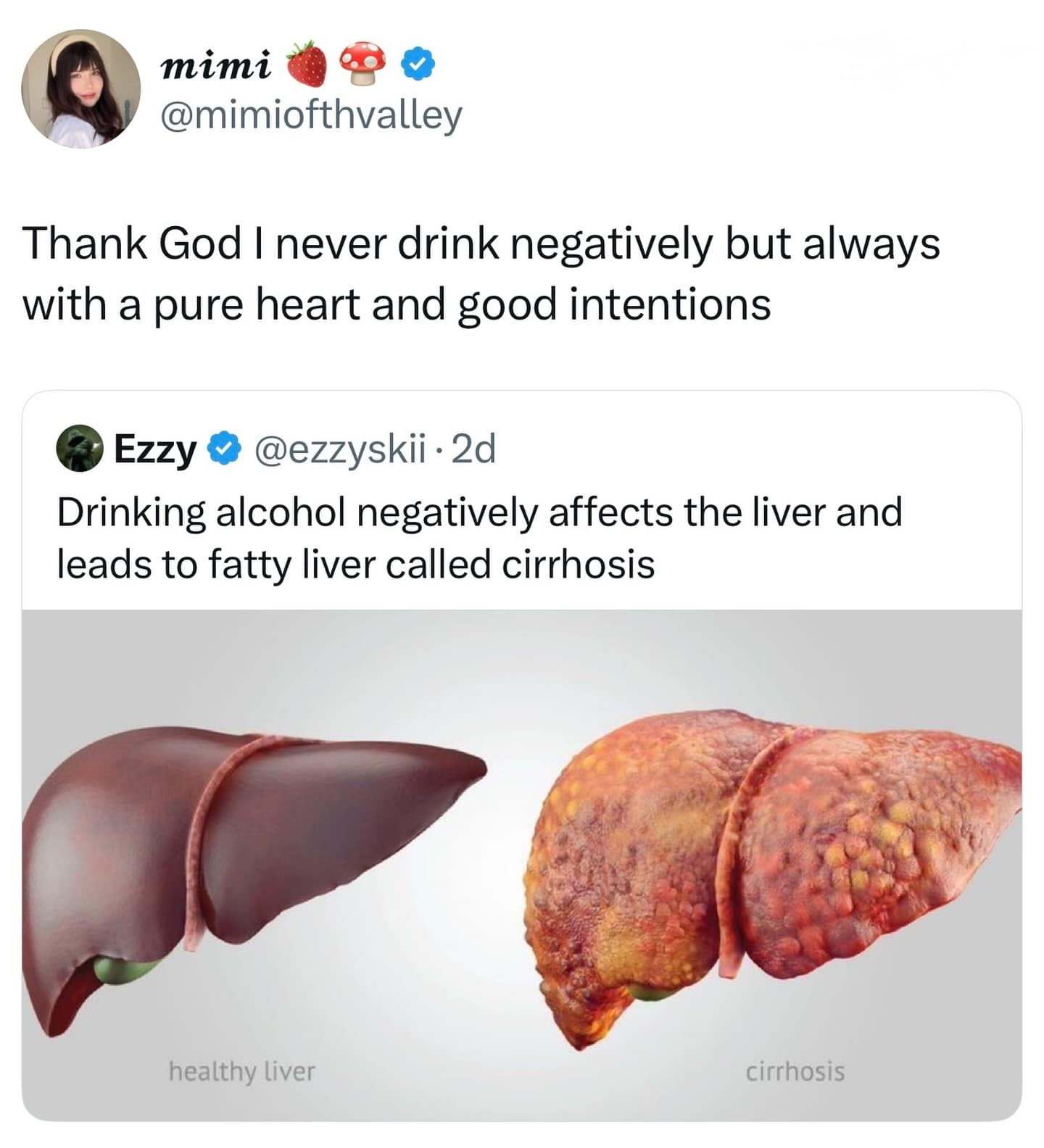Click the "2d" timestamp on the quoted tweet
Screen dimensions: 1044x1148
[x=473, y=449]
